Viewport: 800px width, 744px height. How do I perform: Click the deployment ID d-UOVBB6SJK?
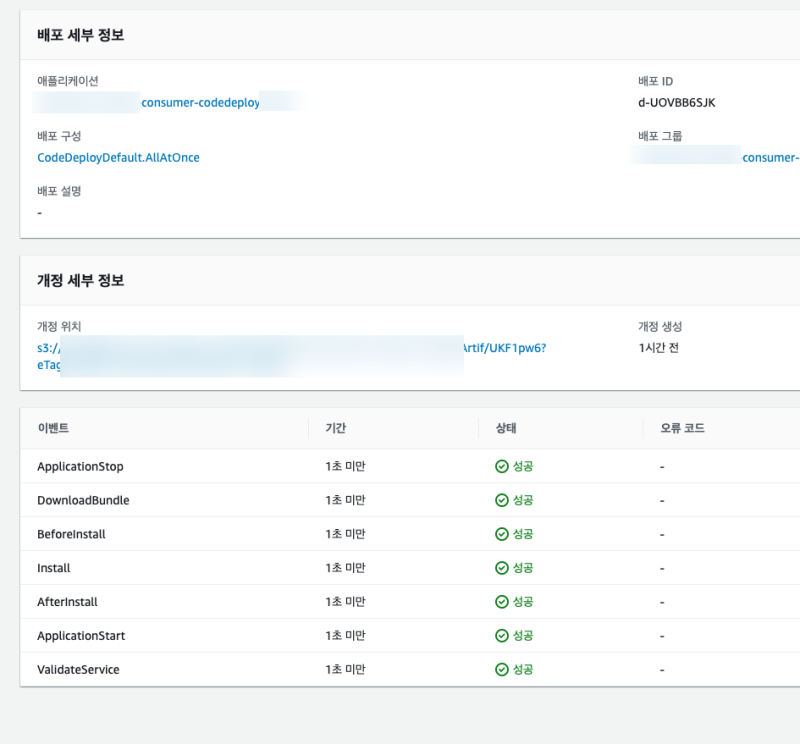click(x=676, y=102)
